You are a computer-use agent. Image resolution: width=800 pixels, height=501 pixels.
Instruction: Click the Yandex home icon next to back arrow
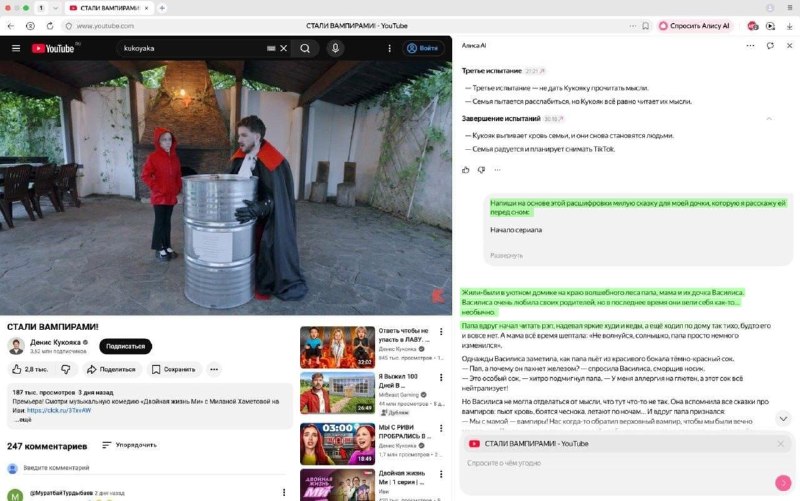30,26
